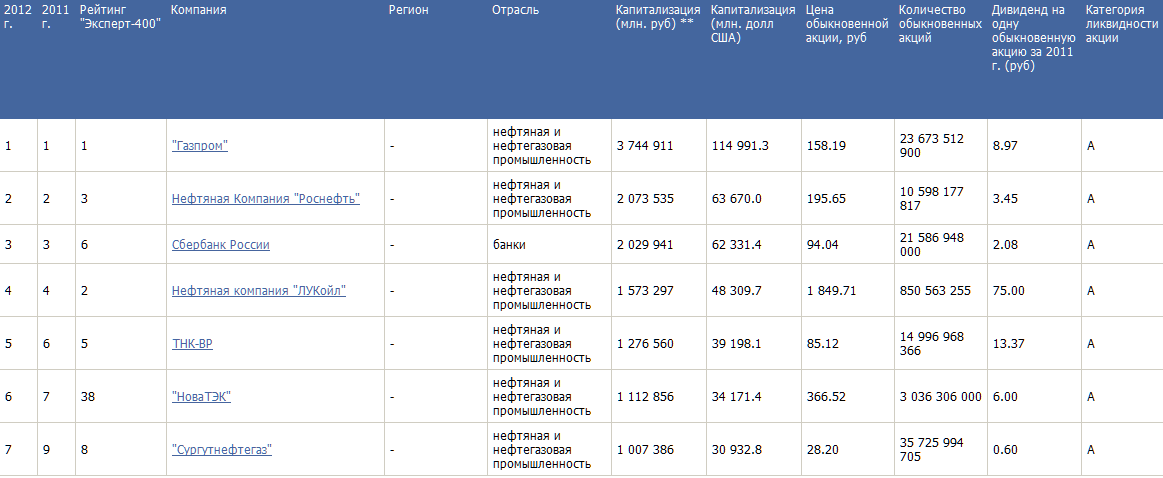Click the Отрасль column header
Image resolution: width=1163 pixels, height=478 pixels.
(515, 10)
